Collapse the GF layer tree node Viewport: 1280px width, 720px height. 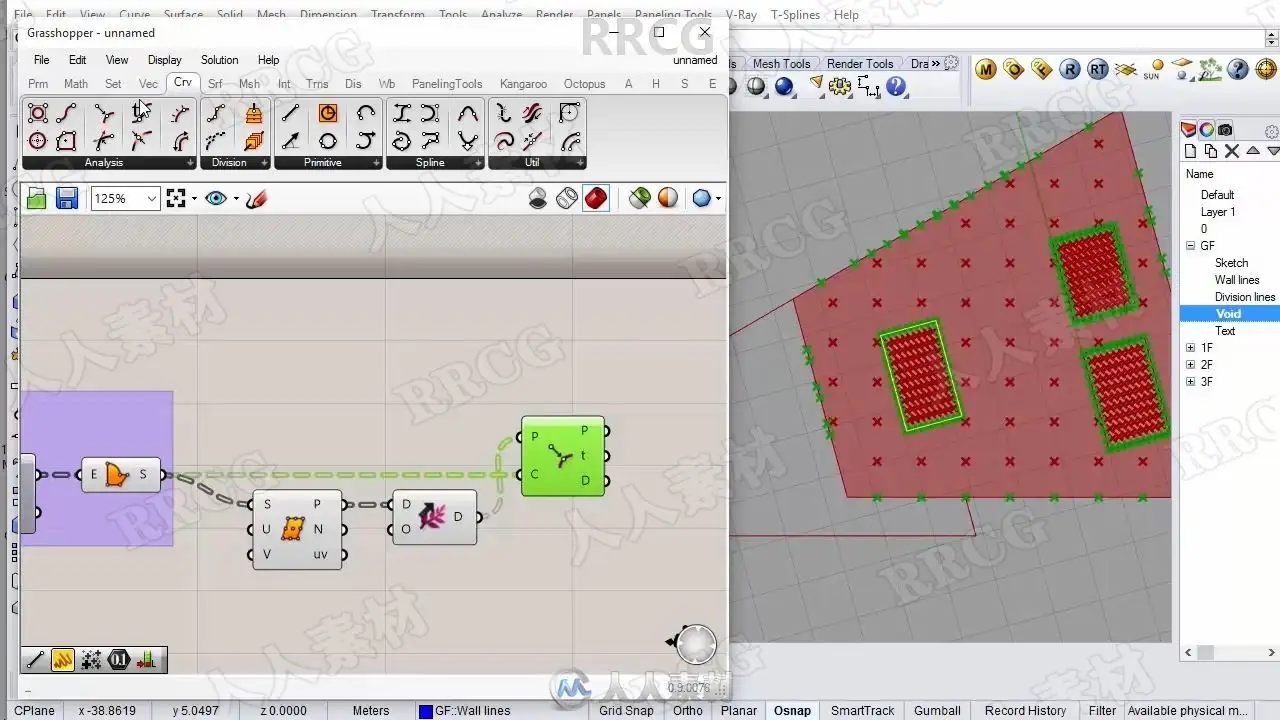[1190, 246]
